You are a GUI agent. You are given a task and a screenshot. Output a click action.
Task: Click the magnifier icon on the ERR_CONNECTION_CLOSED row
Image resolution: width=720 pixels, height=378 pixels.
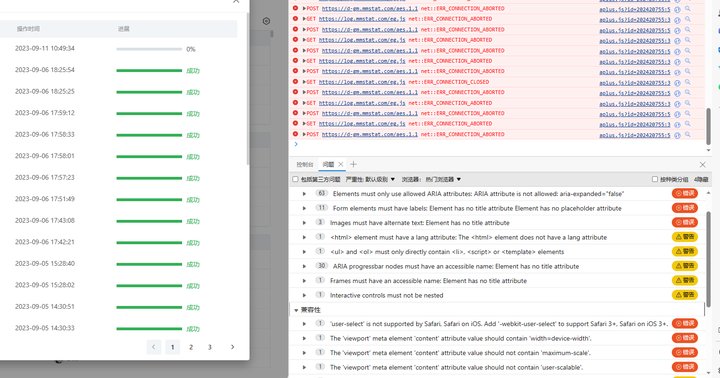tap(687, 82)
